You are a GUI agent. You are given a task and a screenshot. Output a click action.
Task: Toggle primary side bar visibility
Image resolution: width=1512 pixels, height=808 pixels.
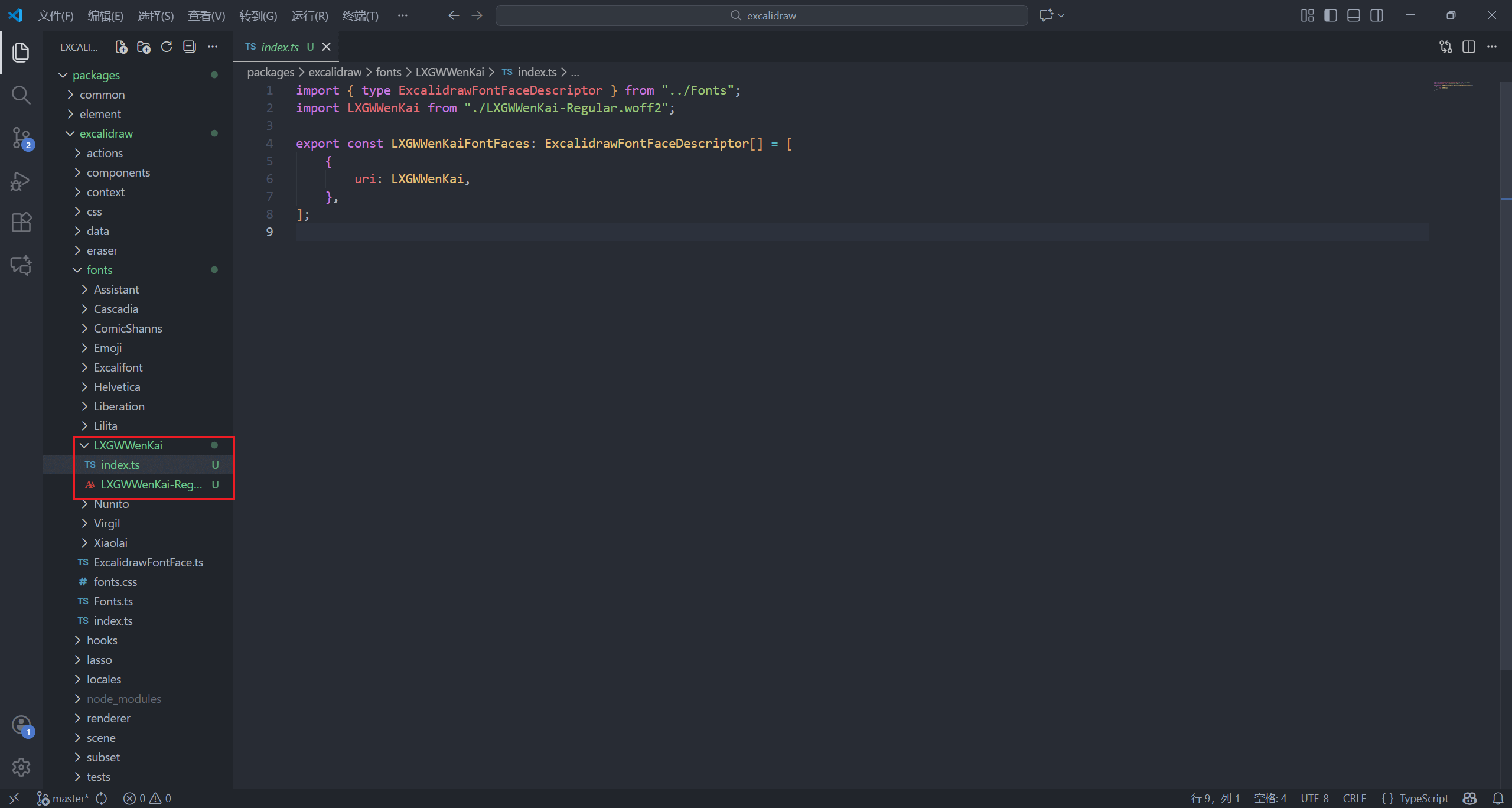point(1331,15)
